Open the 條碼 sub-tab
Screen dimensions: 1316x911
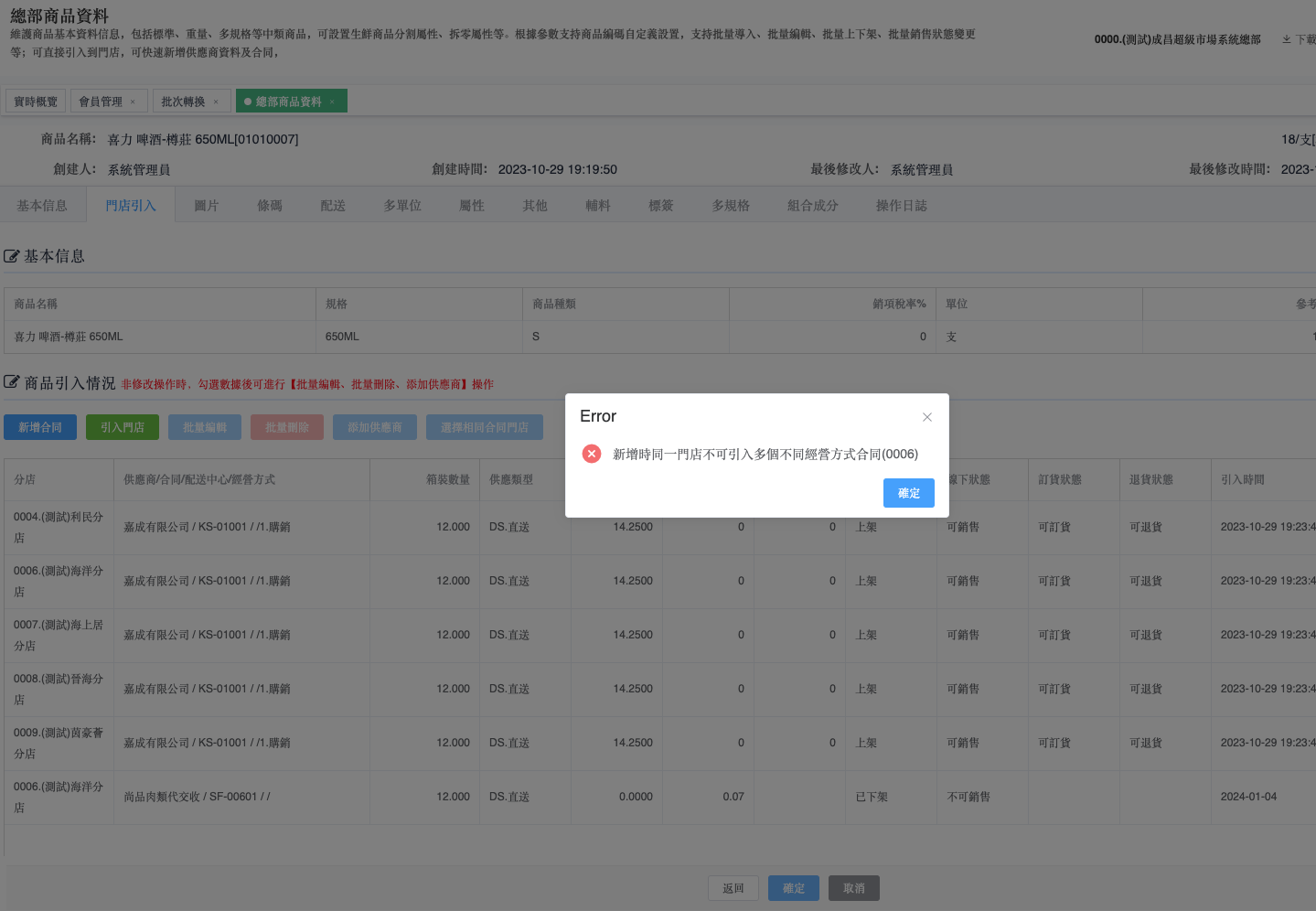coord(270,206)
